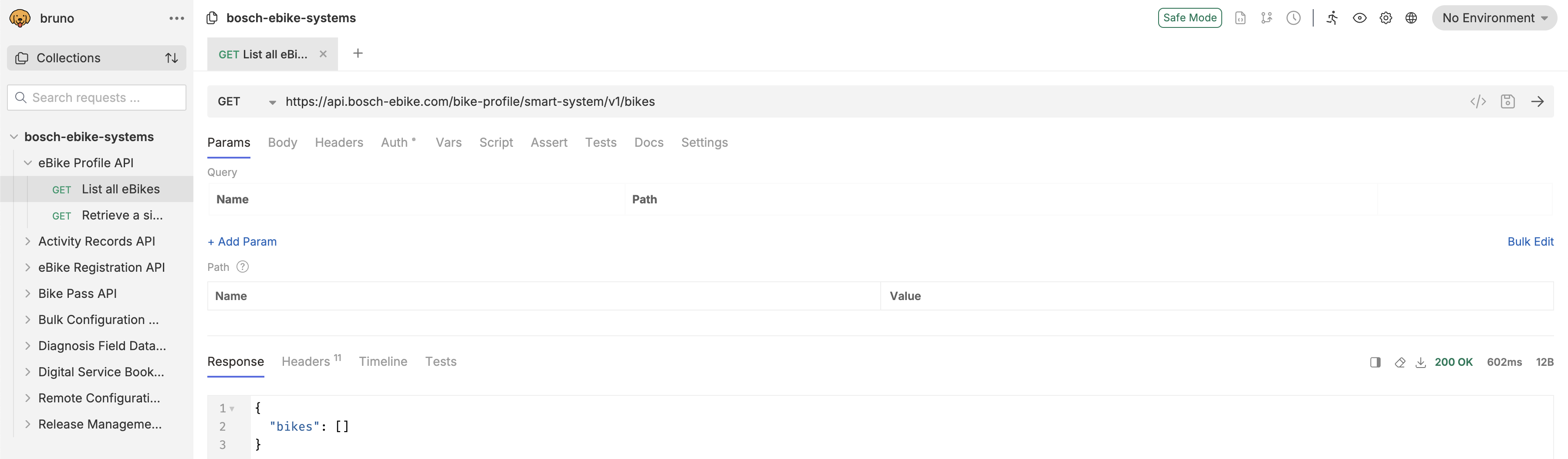Screen dimensions: 1568x459
Task: Download response with the download icon
Action: (x=1421, y=362)
